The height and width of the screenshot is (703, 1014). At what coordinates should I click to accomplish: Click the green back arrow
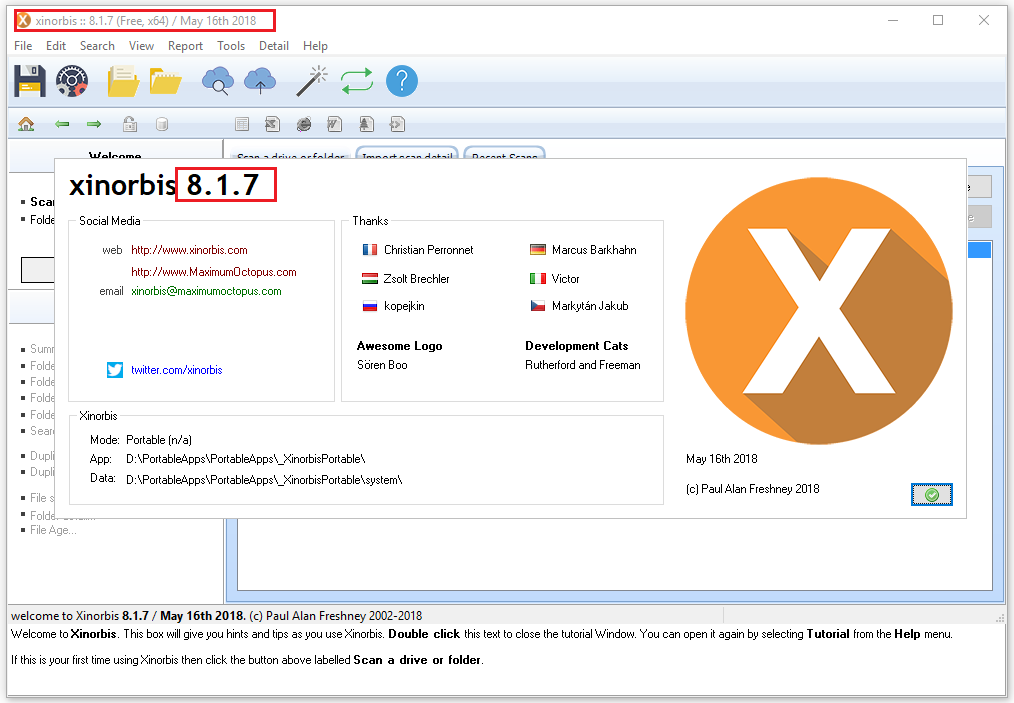62,124
